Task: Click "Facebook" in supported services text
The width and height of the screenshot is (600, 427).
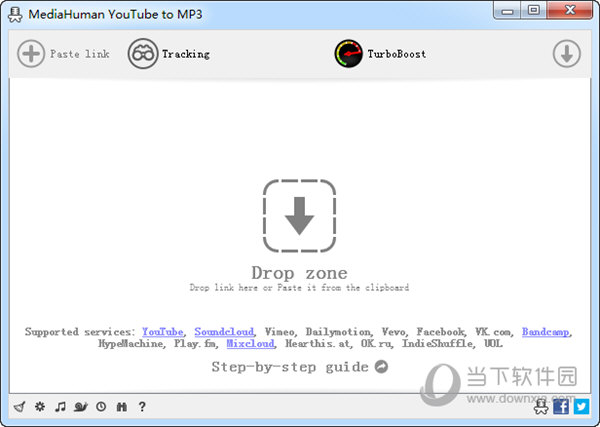Action: [x=440, y=332]
